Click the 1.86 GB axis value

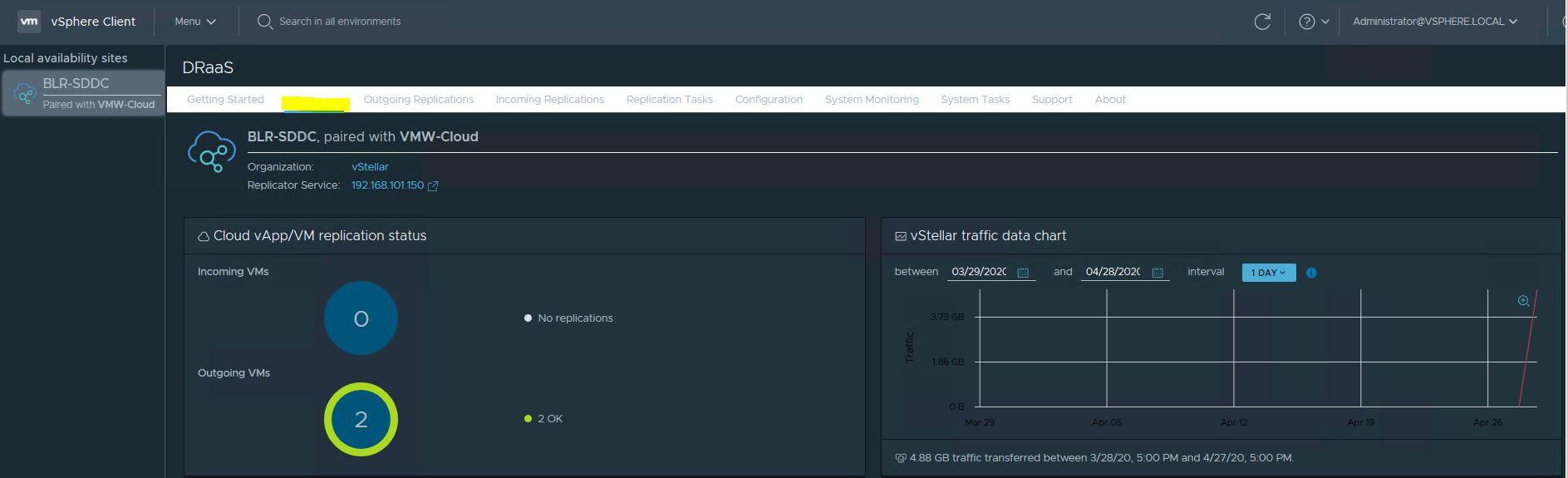click(947, 362)
